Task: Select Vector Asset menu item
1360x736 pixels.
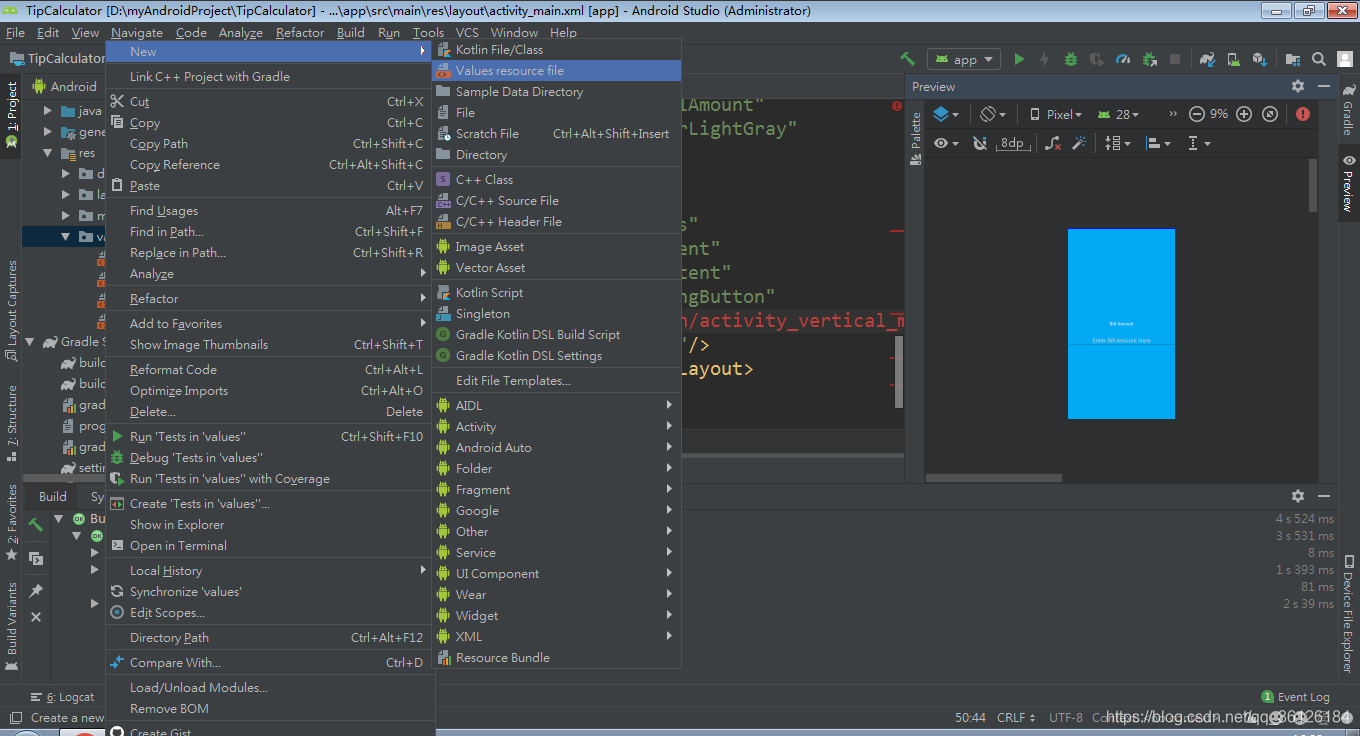Action: (556, 267)
